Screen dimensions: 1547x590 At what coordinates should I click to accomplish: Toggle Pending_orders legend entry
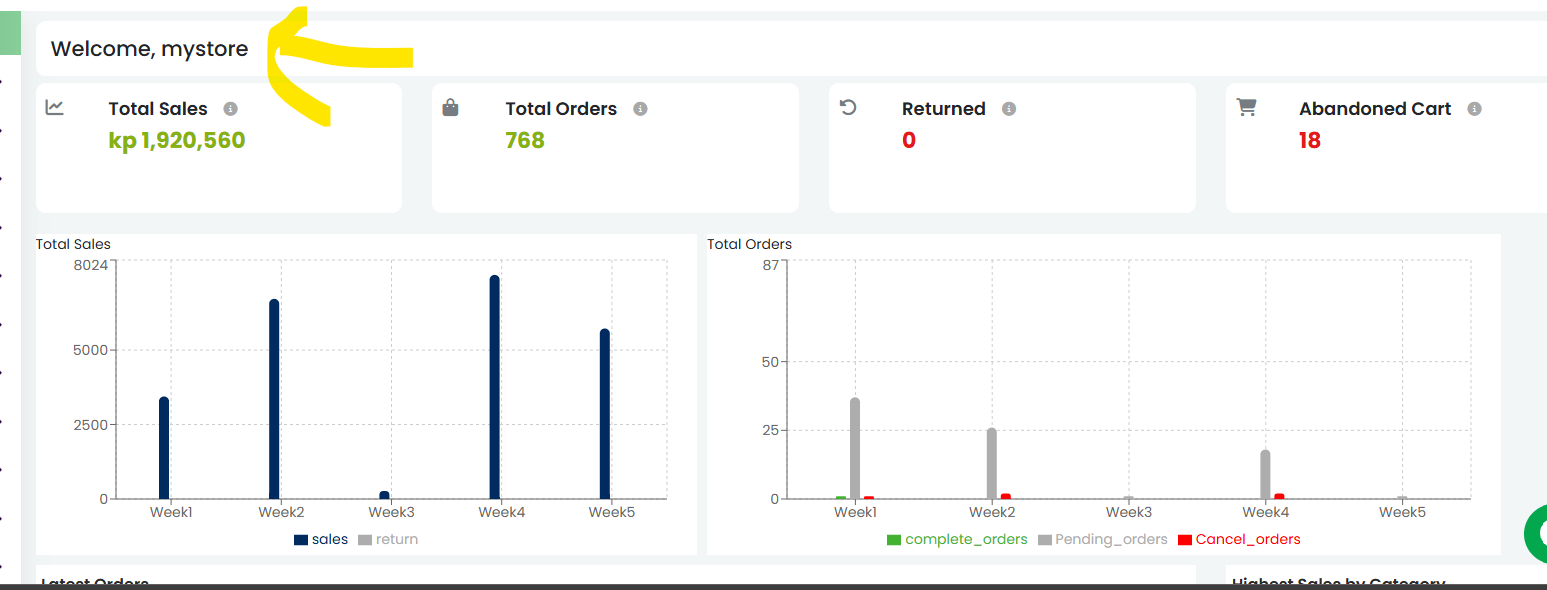click(1103, 539)
